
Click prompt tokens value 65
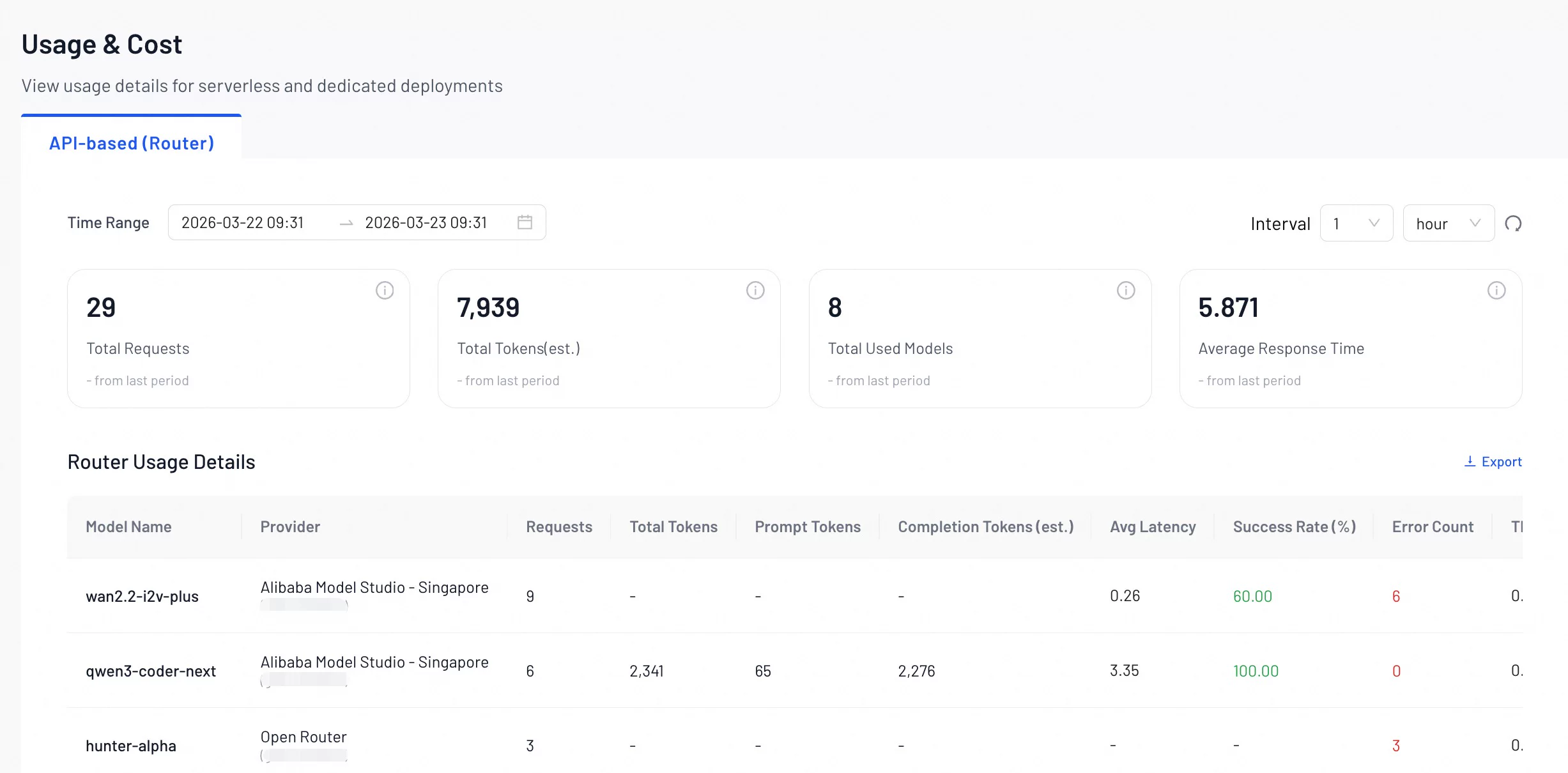click(763, 671)
